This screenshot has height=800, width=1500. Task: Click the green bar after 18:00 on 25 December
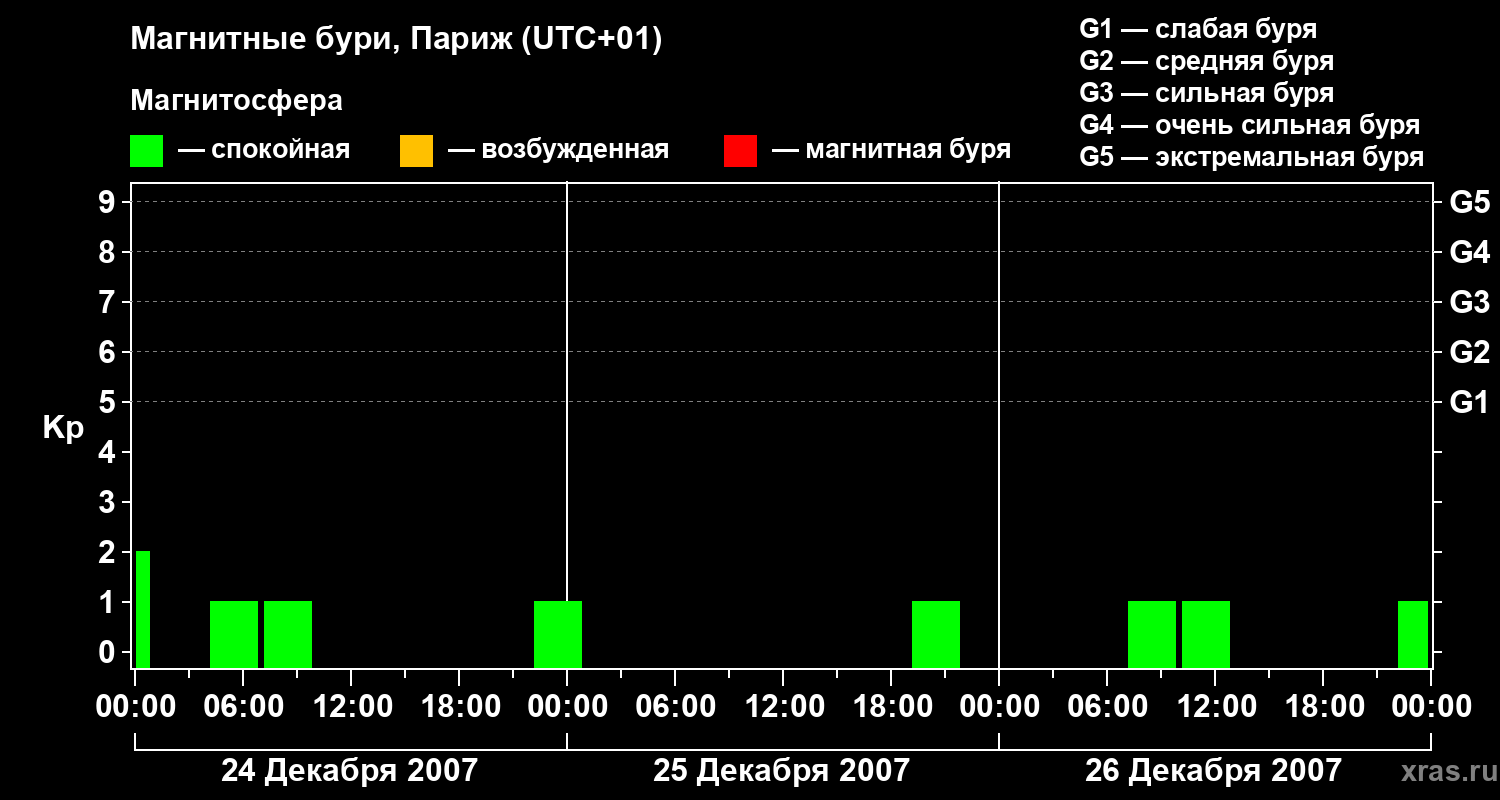click(x=936, y=634)
